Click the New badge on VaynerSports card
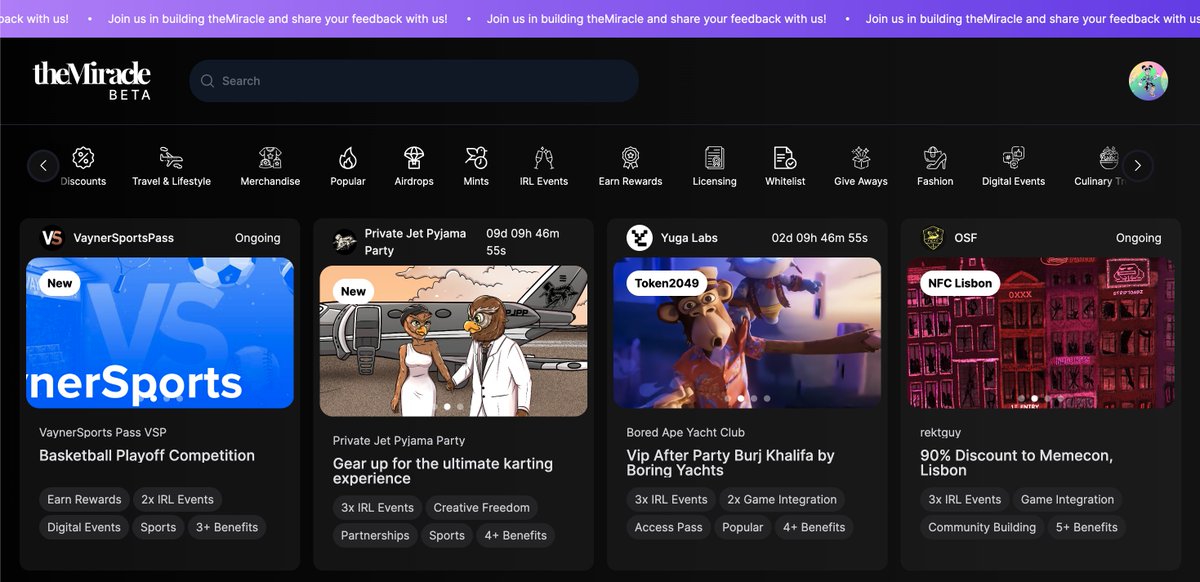Viewport: 1200px width, 582px height. 60,283
